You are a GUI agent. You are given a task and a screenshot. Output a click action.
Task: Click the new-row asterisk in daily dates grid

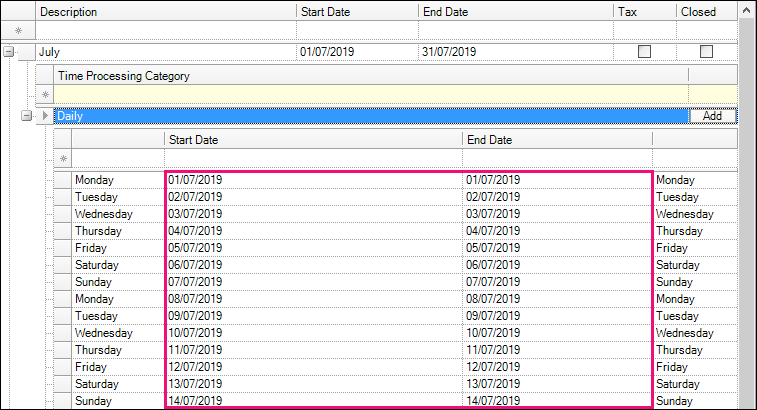[63, 158]
